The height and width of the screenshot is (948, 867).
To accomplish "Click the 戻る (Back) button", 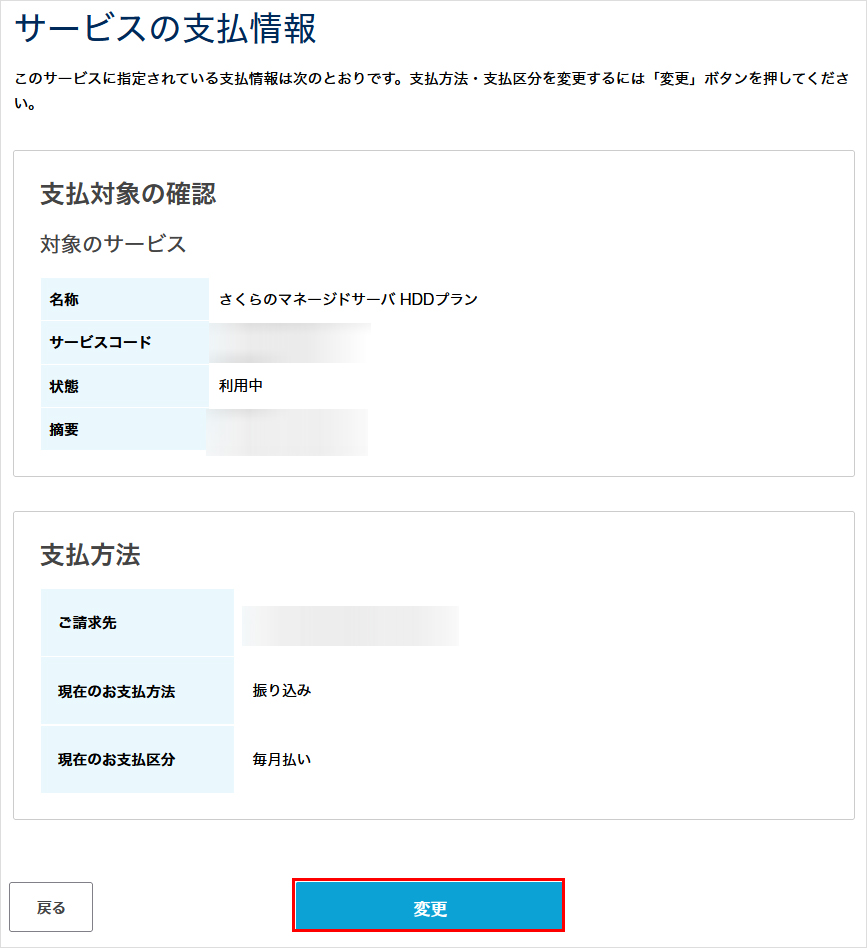I will (51, 906).
